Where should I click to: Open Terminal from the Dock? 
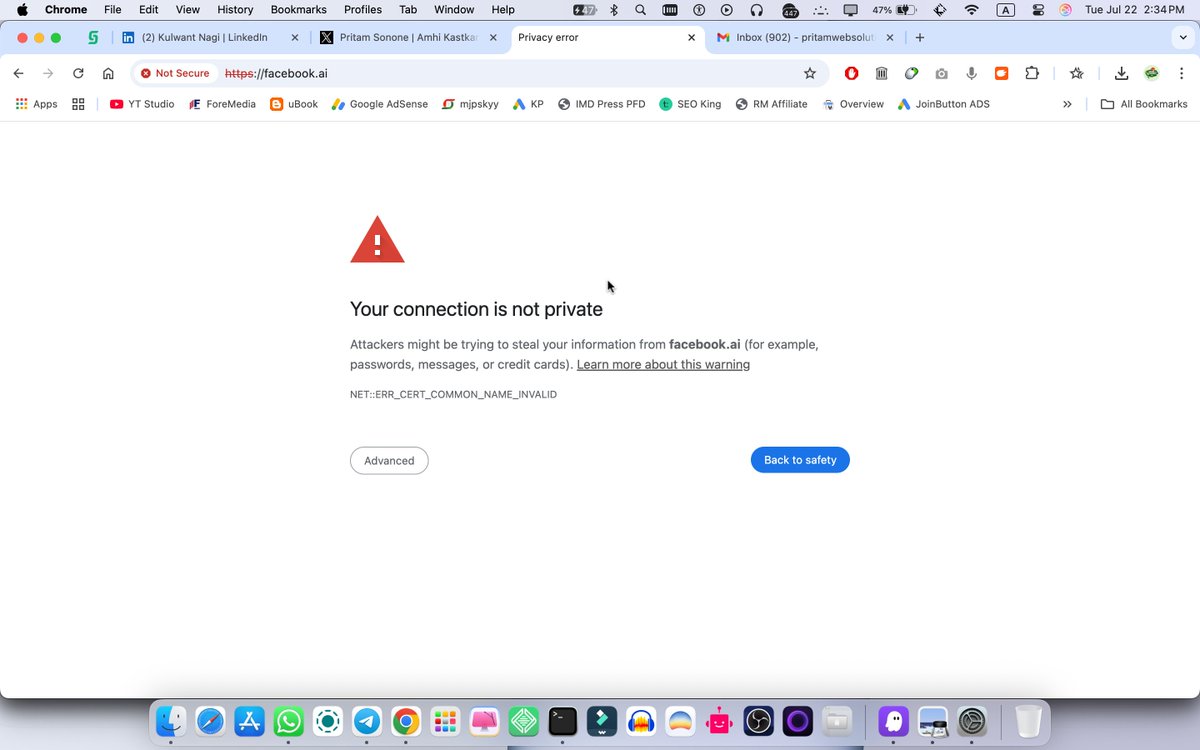563,720
